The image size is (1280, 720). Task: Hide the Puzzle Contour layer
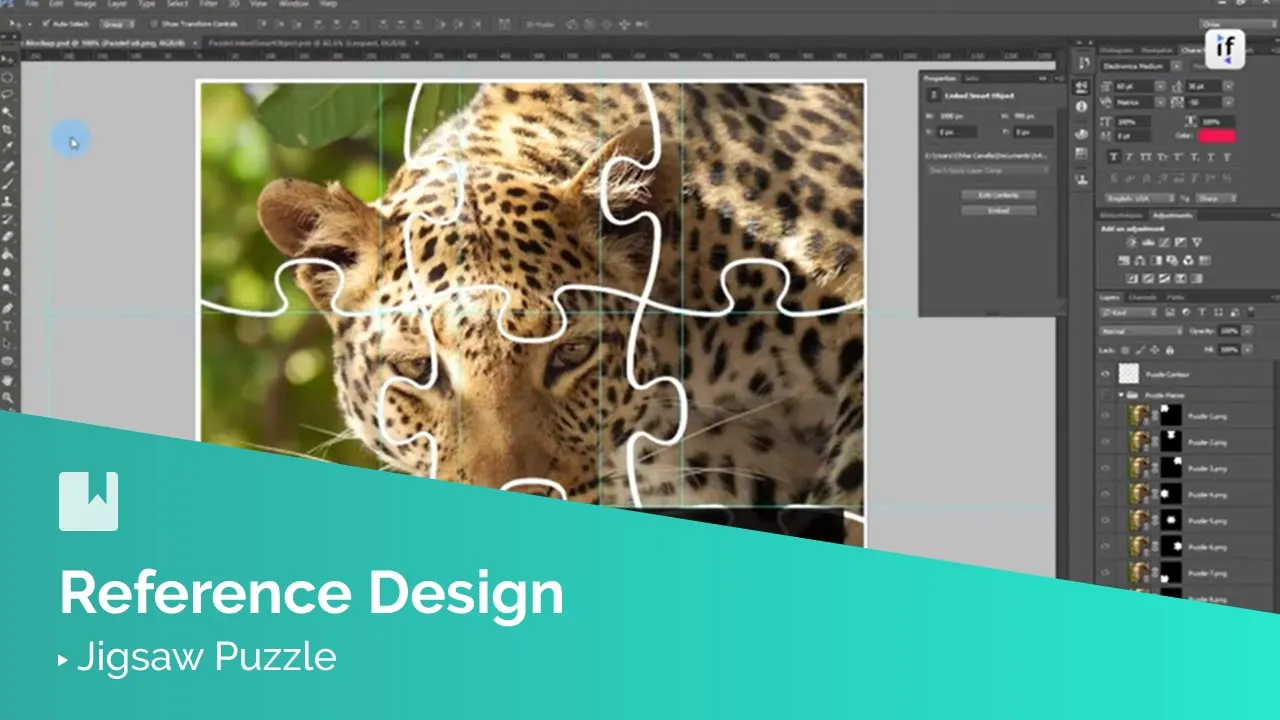(x=1106, y=374)
